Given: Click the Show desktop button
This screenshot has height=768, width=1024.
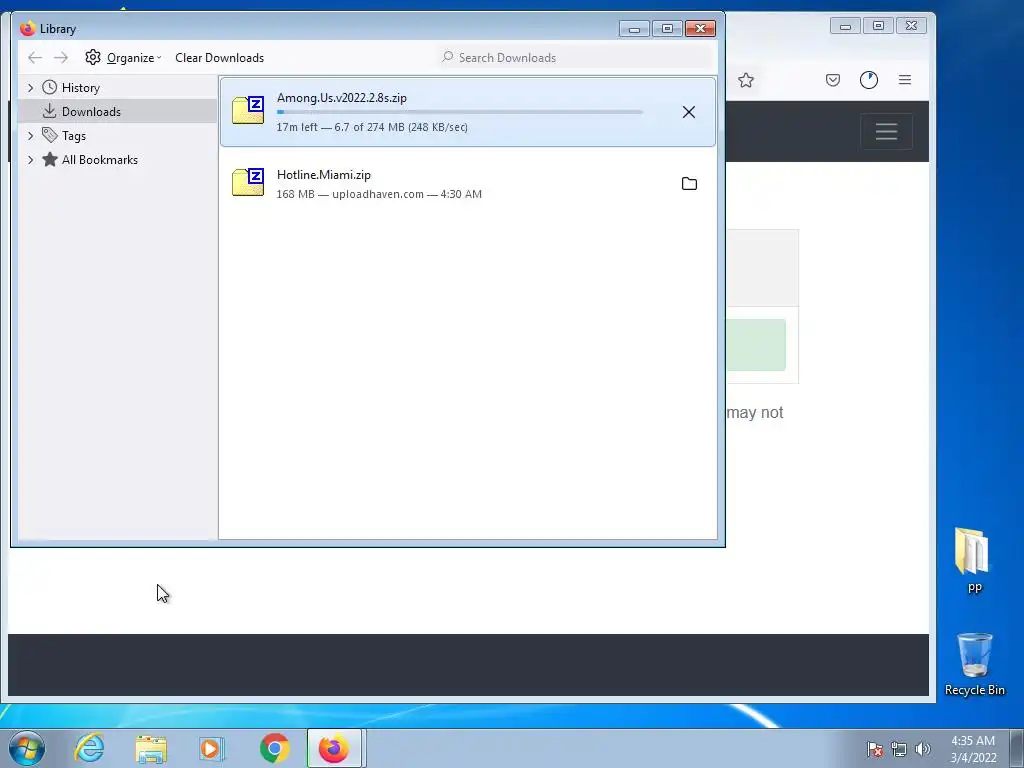Looking at the screenshot, I should (x=1017, y=748).
